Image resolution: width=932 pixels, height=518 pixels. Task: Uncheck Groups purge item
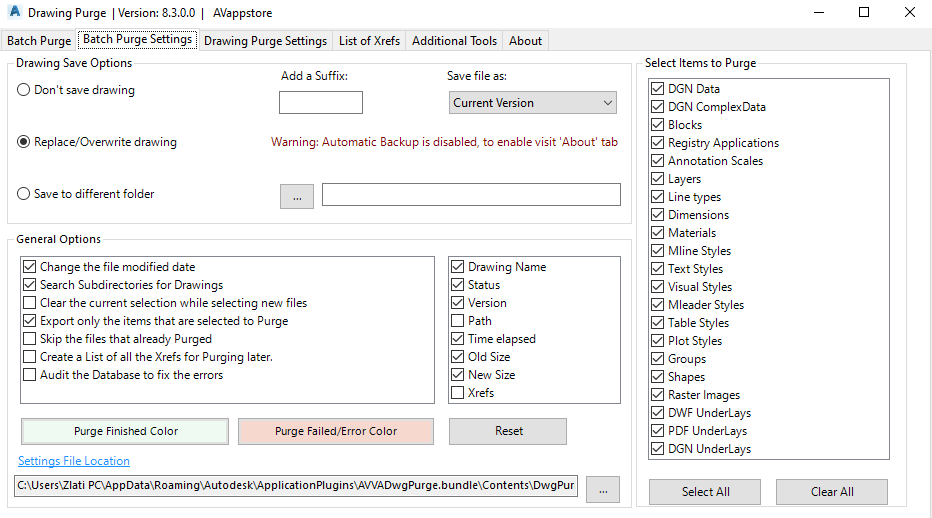pyautogui.click(x=657, y=359)
